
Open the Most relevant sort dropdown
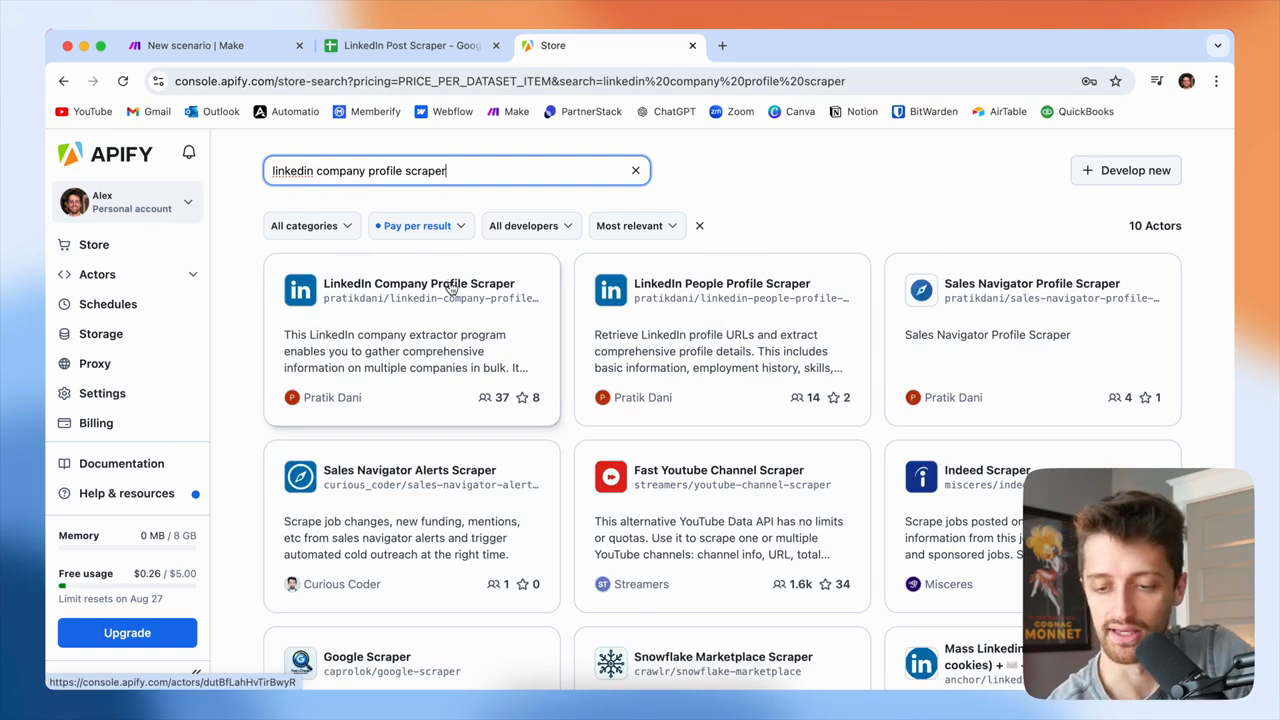click(637, 226)
